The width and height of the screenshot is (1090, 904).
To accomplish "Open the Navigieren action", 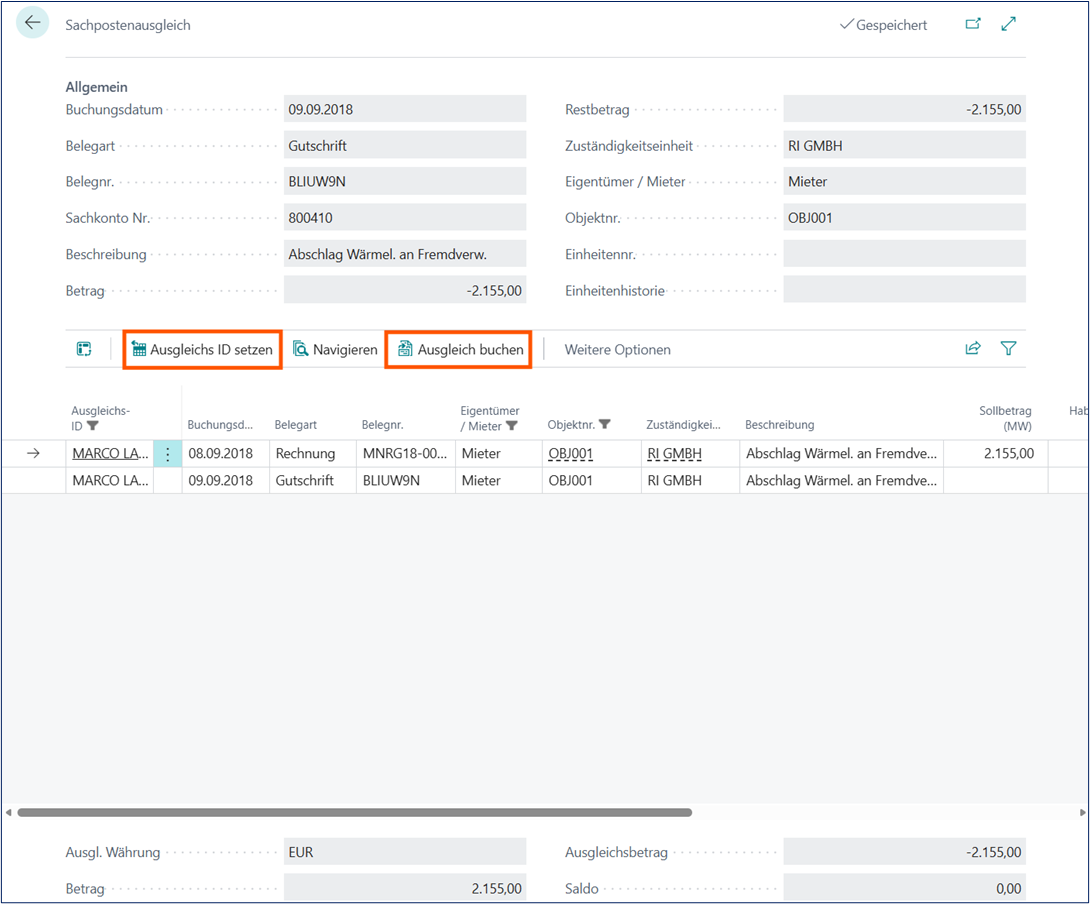I will [x=335, y=350].
